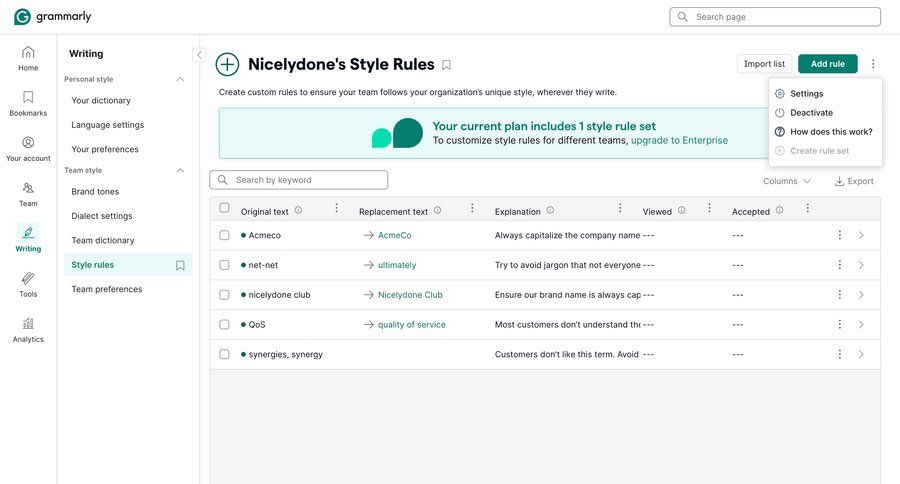Open the Columns dropdown
Screen dimensions: 900x484
(787, 181)
